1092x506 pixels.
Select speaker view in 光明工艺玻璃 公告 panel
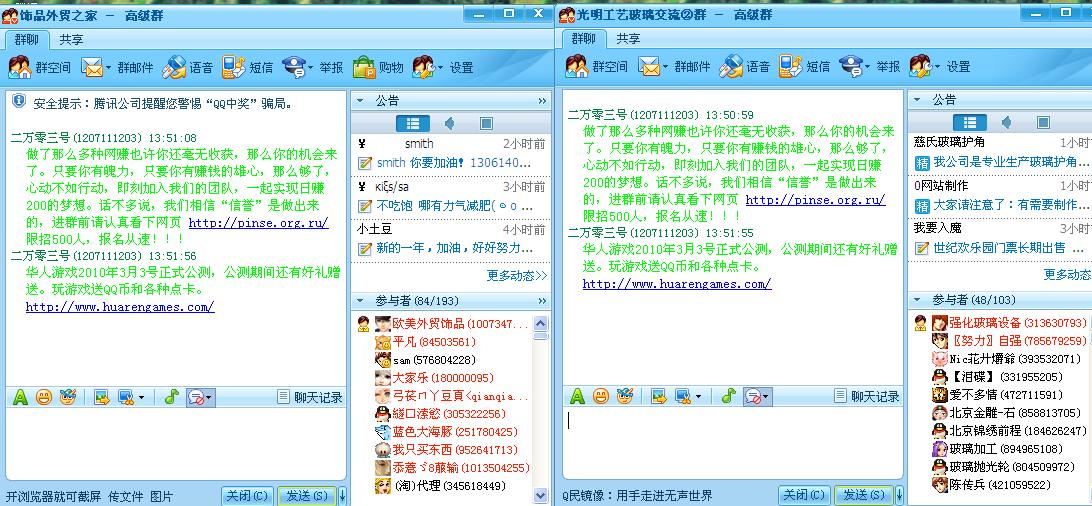coord(1006,123)
